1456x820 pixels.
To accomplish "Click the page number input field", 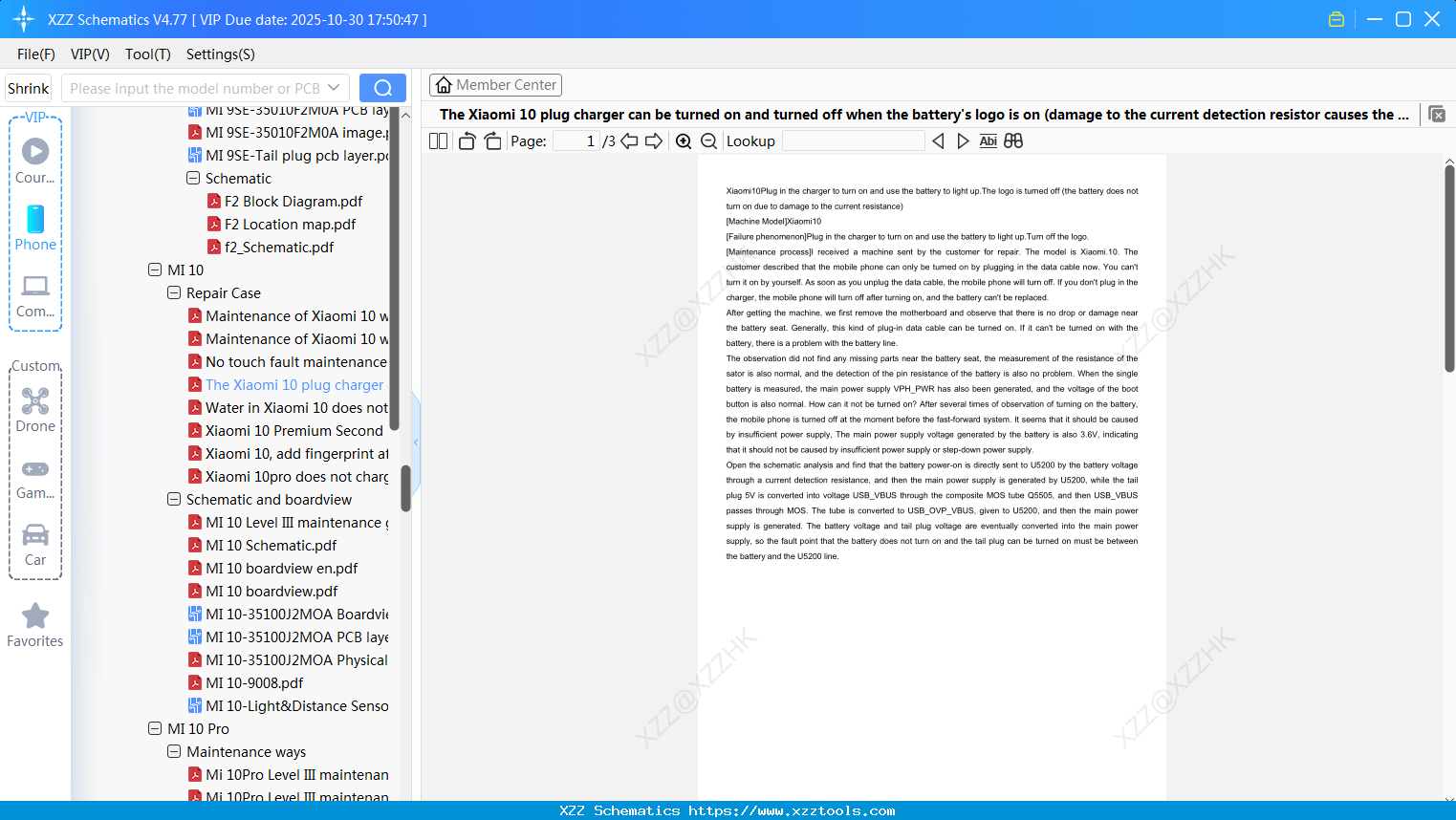I will [x=576, y=141].
